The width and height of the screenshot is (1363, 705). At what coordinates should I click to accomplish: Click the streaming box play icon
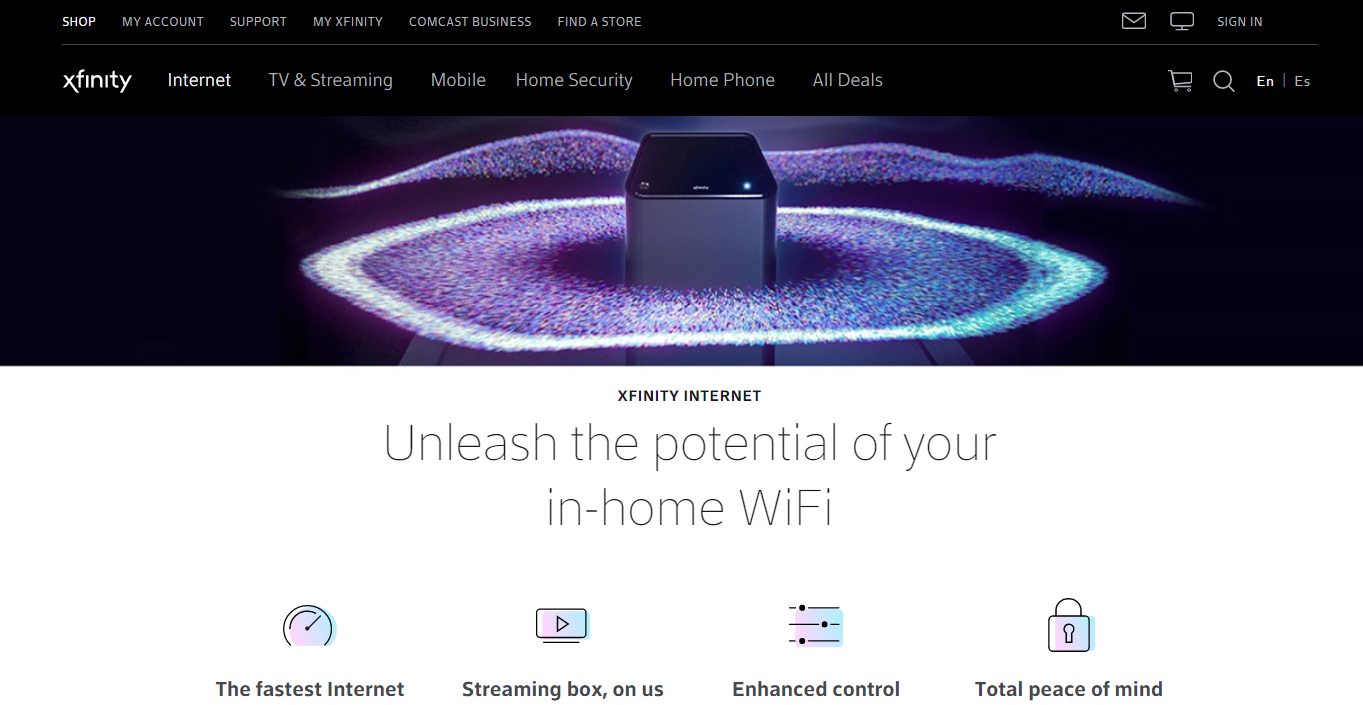562,625
